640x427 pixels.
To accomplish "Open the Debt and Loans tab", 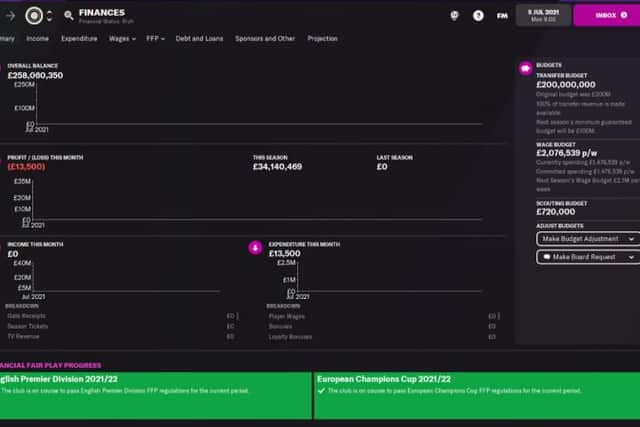I will click(199, 38).
